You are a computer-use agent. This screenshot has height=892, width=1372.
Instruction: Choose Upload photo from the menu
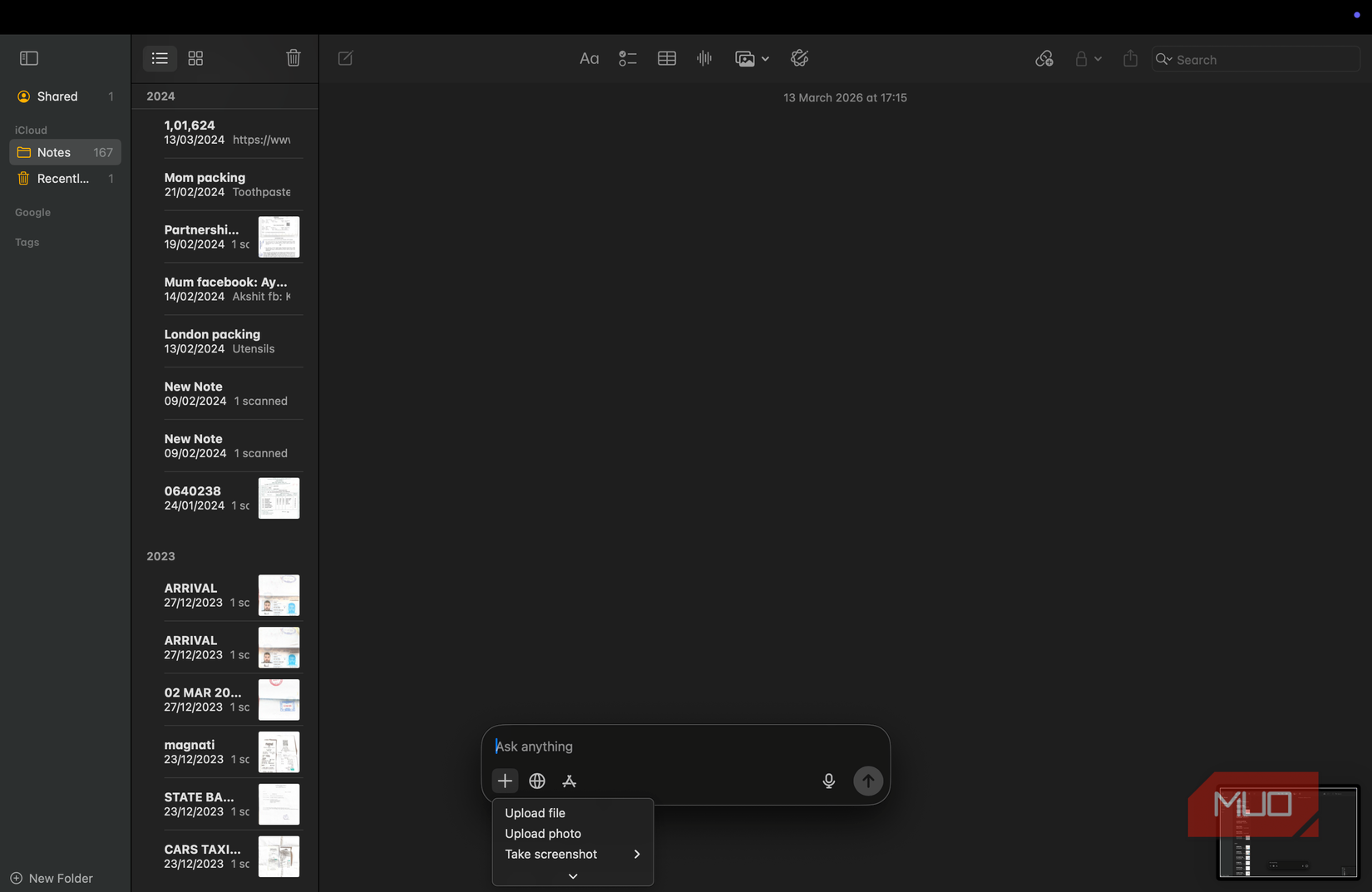tap(542, 833)
